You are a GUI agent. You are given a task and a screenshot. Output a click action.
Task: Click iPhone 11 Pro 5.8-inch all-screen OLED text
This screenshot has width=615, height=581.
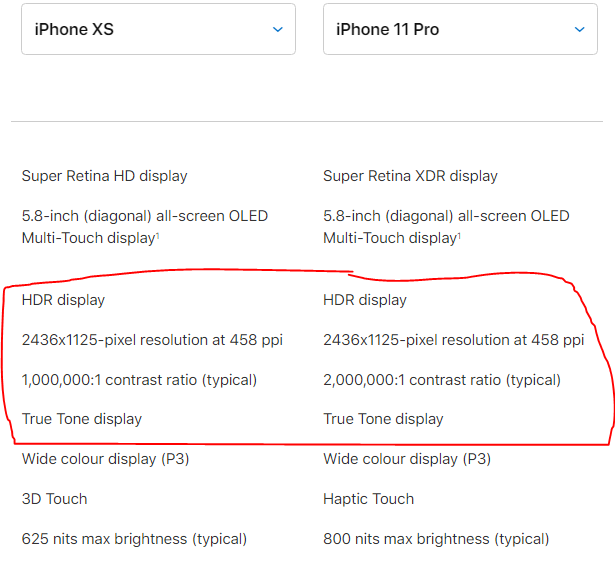446,227
